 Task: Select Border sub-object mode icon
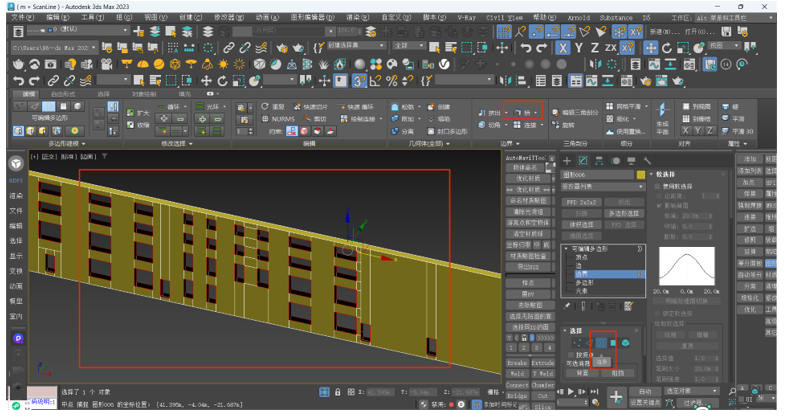tap(600, 343)
